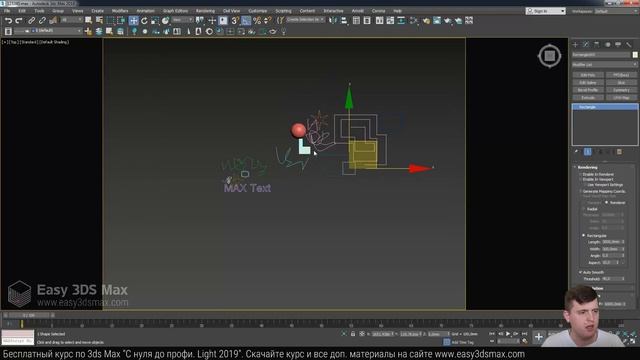
Task: Open the Customize menu
Action: (x=258, y=11)
